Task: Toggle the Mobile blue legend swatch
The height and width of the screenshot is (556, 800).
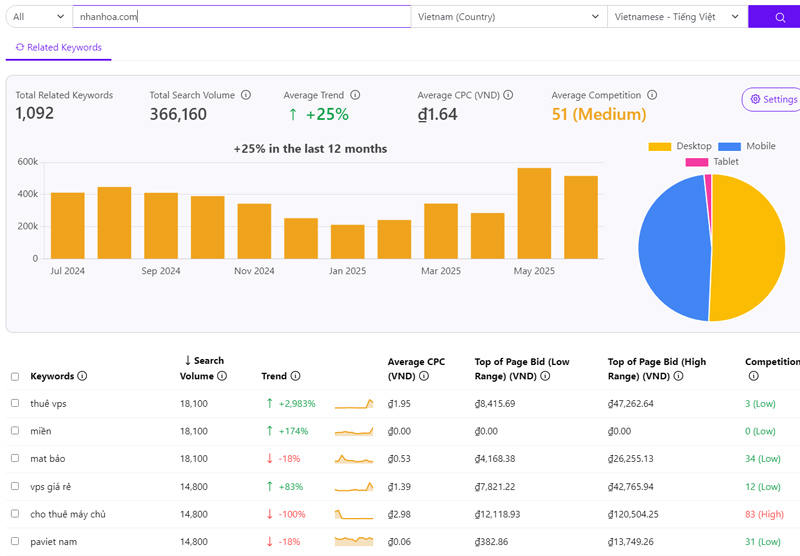Action: [x=729, y=146]
